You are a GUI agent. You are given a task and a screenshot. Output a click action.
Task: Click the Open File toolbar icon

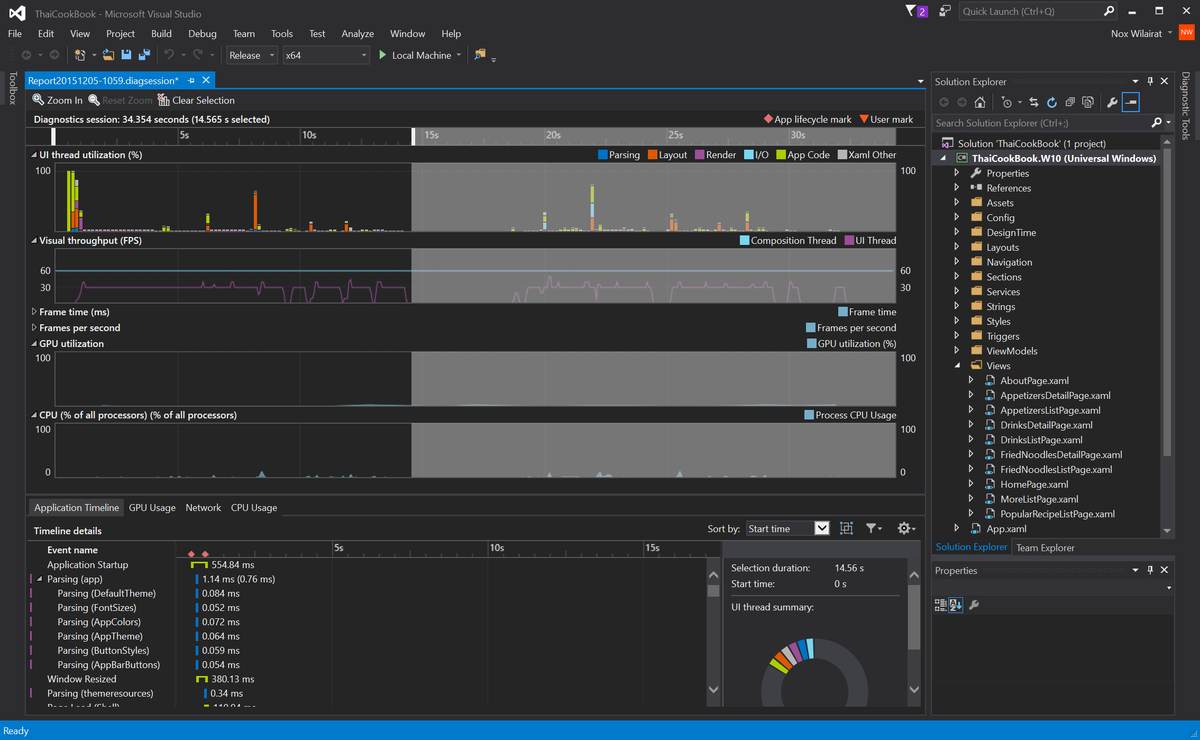point(109,55)
